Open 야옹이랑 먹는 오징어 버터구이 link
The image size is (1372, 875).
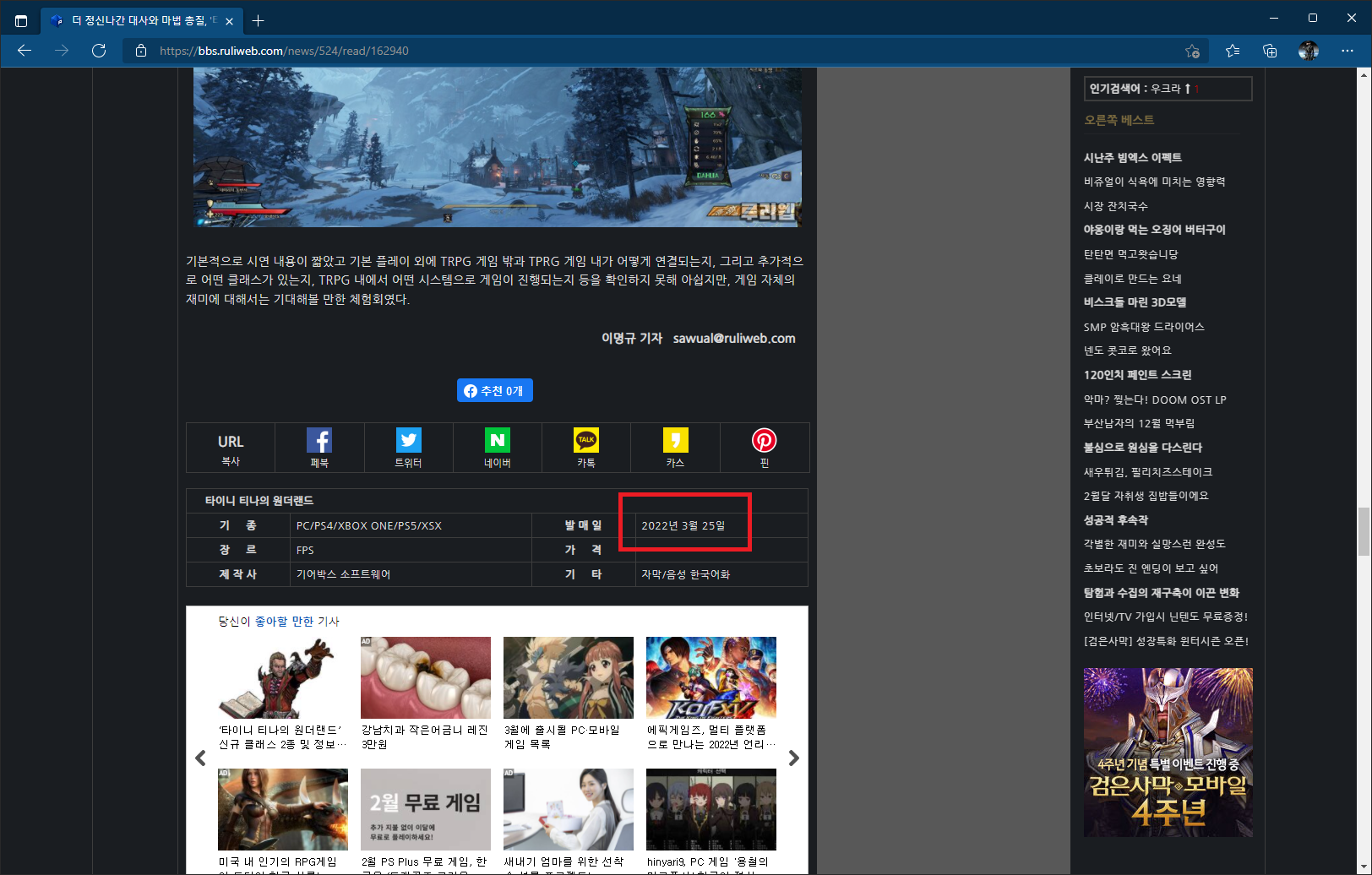click(x=1154, y=230)
